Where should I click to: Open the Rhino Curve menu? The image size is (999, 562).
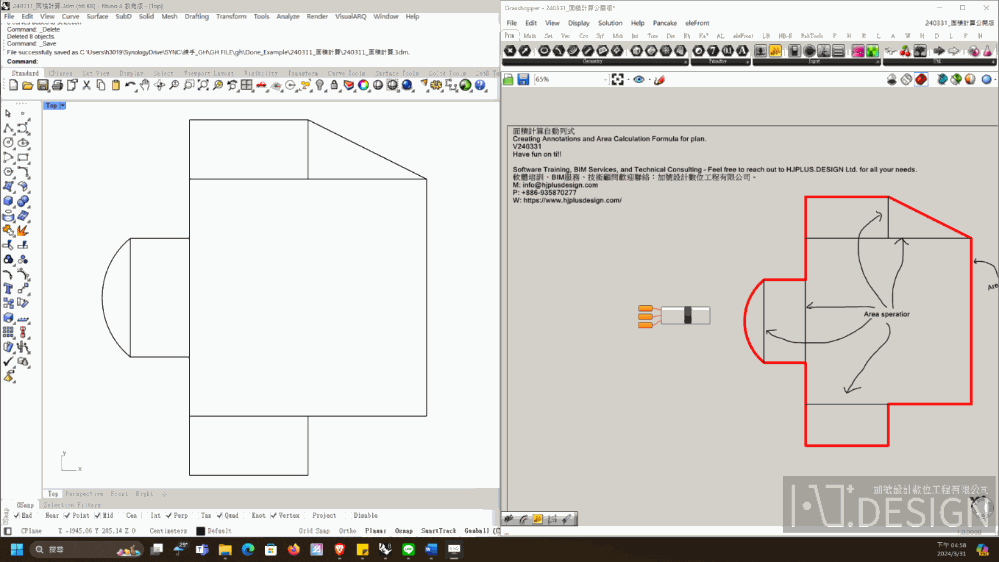[70, 17]
